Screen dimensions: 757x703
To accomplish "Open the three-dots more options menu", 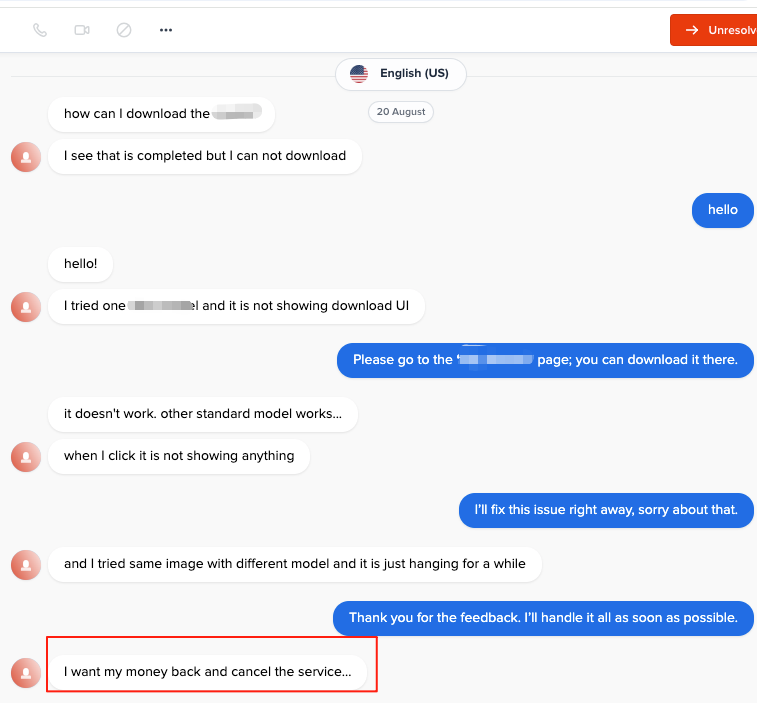I will [166, 30].
